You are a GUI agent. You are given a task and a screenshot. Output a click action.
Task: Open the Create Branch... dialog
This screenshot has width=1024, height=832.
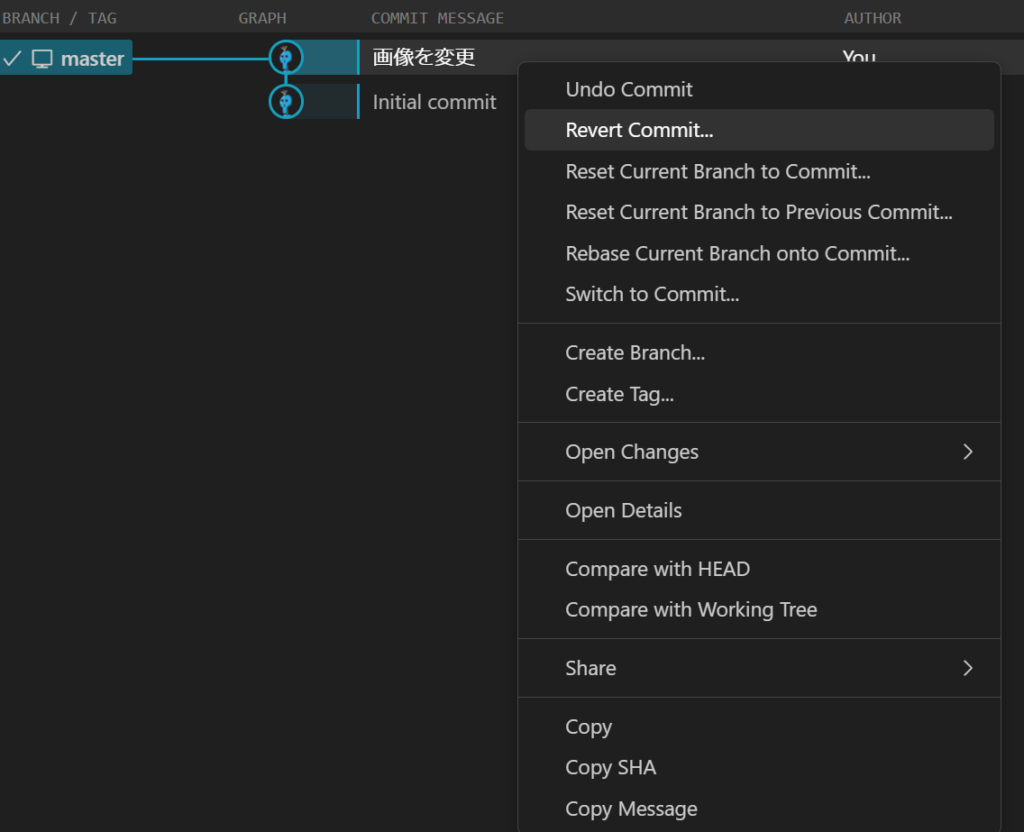click(635, 353)
